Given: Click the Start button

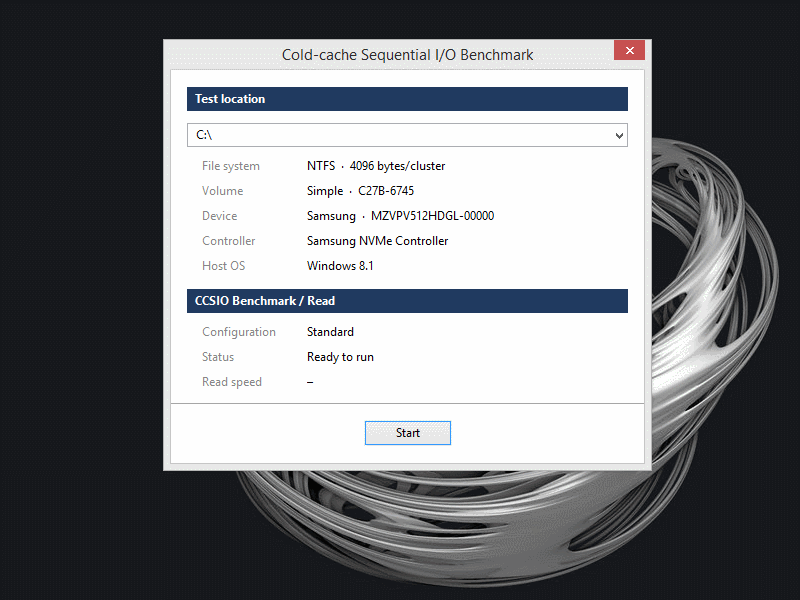Looking at the screenshot, I should click(407, 433).
